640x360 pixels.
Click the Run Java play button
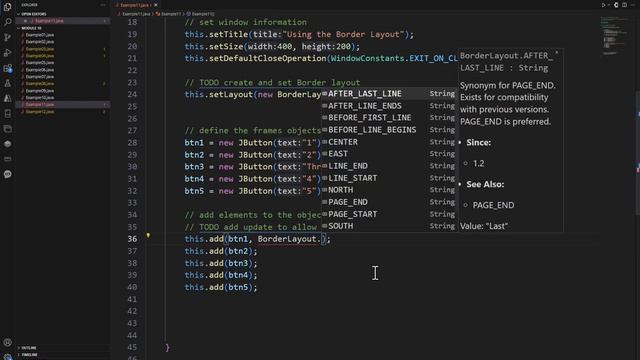(603, 5)
